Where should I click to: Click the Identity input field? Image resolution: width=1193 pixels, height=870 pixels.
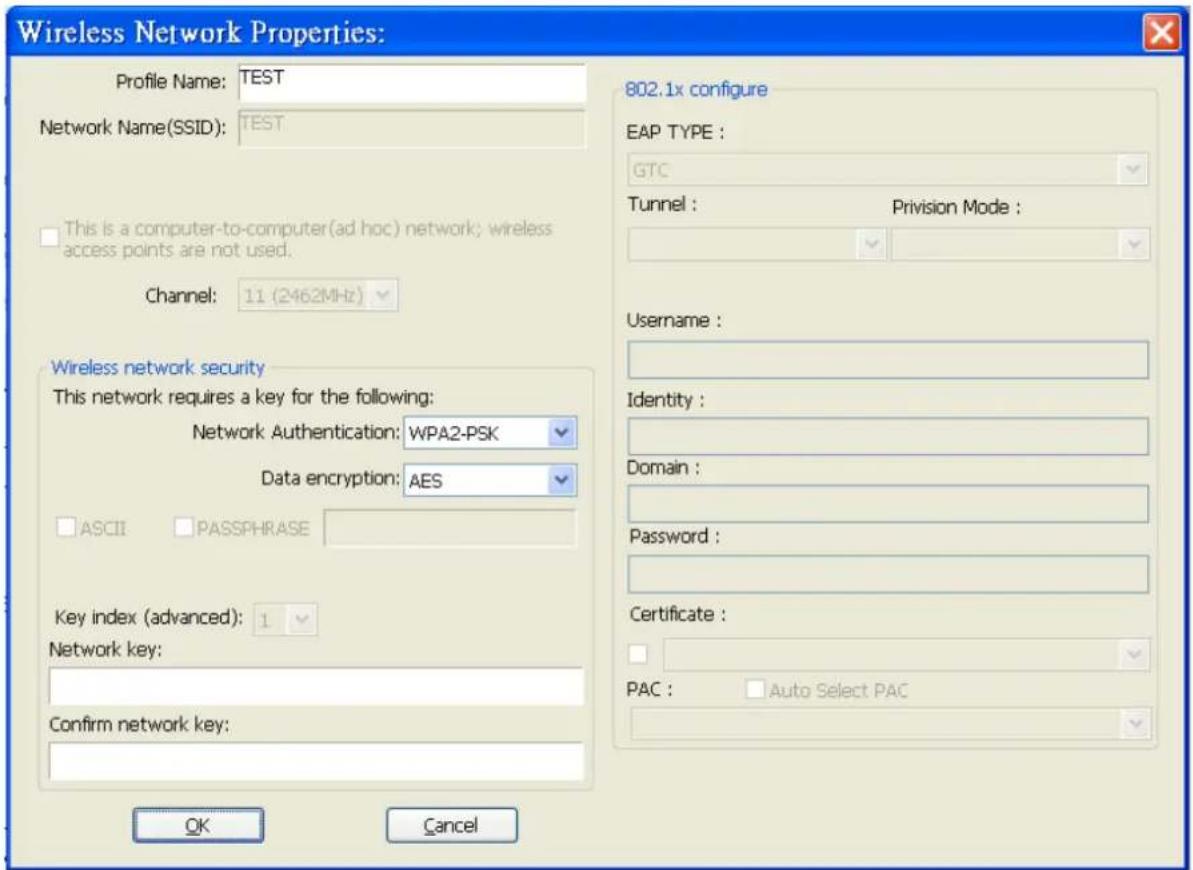coord(888,436)
